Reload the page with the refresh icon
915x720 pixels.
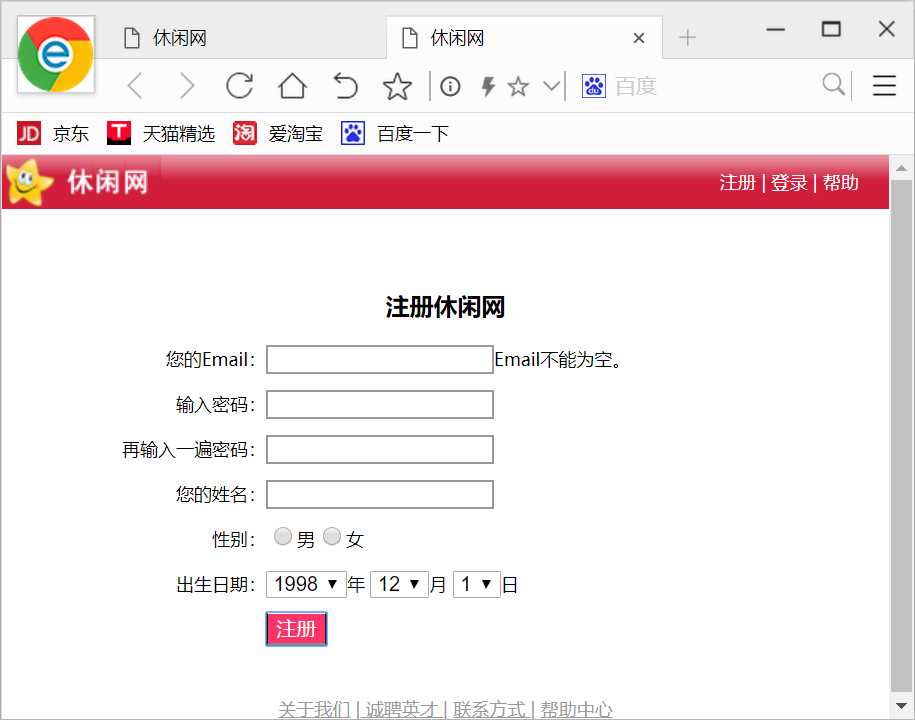click(x=239, y=86)
